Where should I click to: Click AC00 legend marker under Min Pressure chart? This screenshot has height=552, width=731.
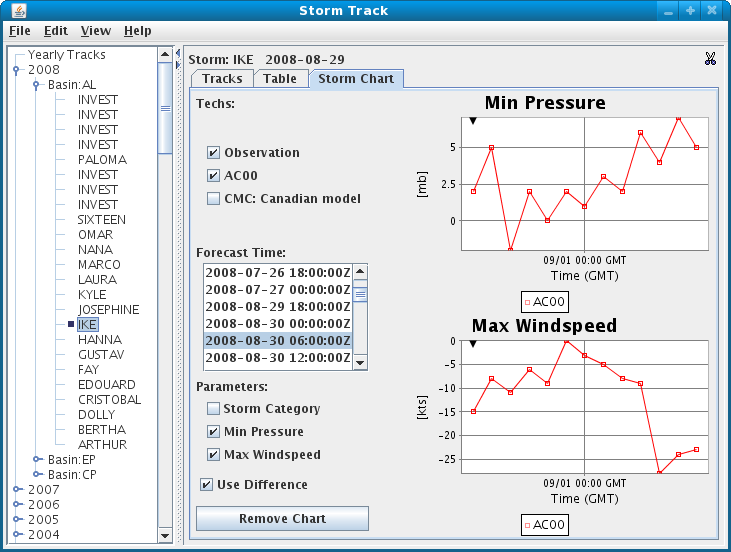pos(528,301)
